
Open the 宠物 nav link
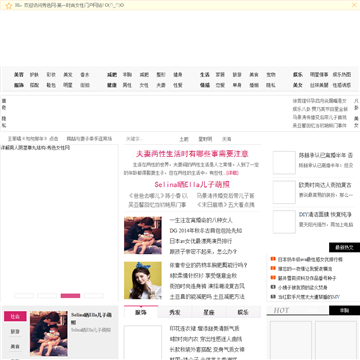(271, 75)
